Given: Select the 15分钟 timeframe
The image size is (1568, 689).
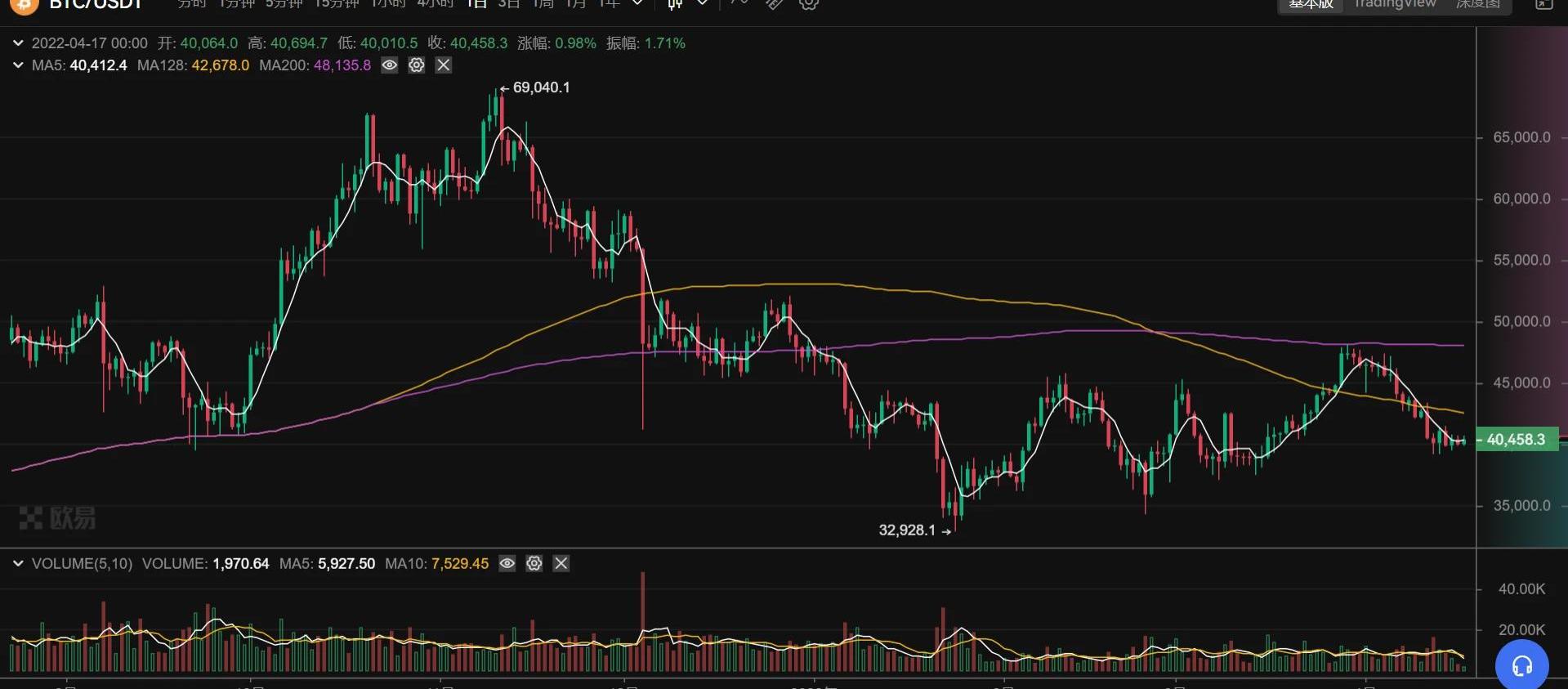Looking at the screenshot, I should [337, 4].
